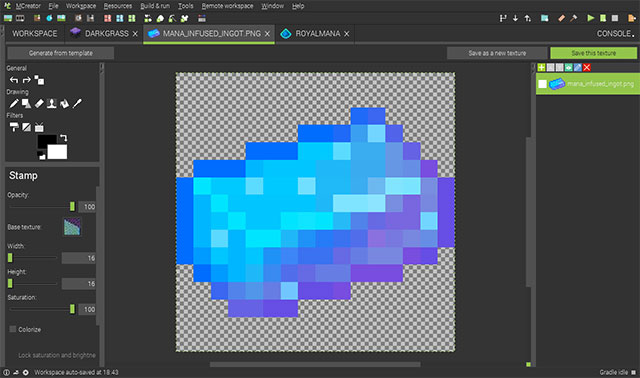Select the Shape drawing tool
This screenshot has width=640, height=378.
coord(27,104)
